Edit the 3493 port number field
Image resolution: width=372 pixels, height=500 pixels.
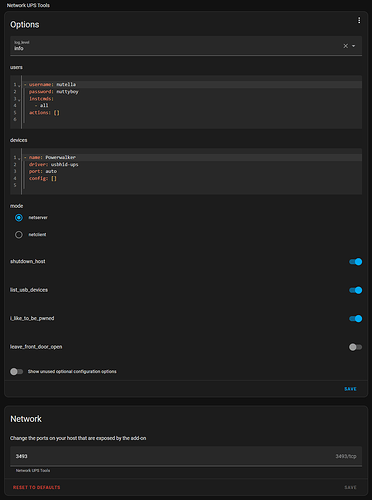pos(186,456)
